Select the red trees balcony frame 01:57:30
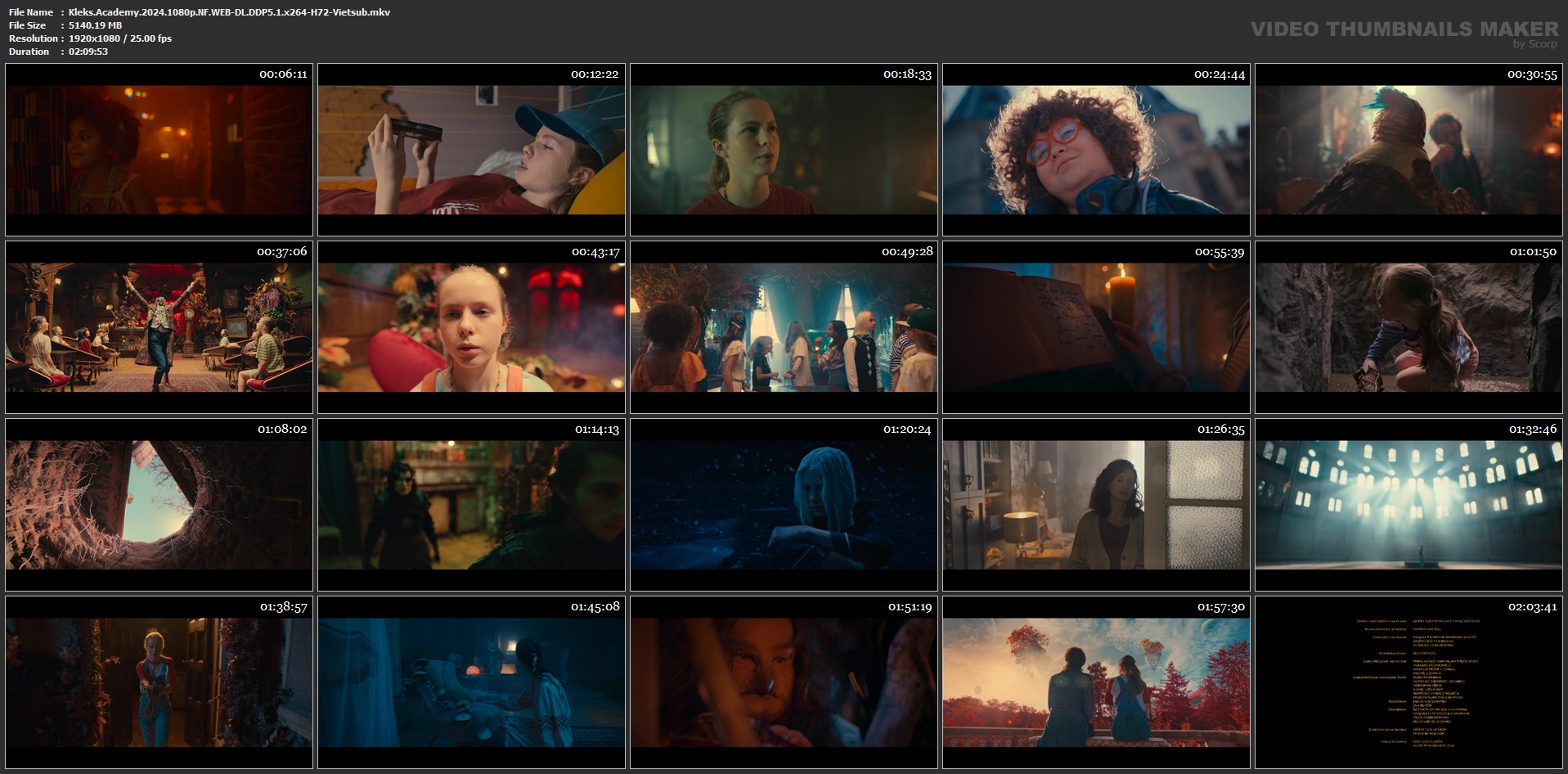The height and width of the screenshot is (774, 1568). click(1096, 682)
